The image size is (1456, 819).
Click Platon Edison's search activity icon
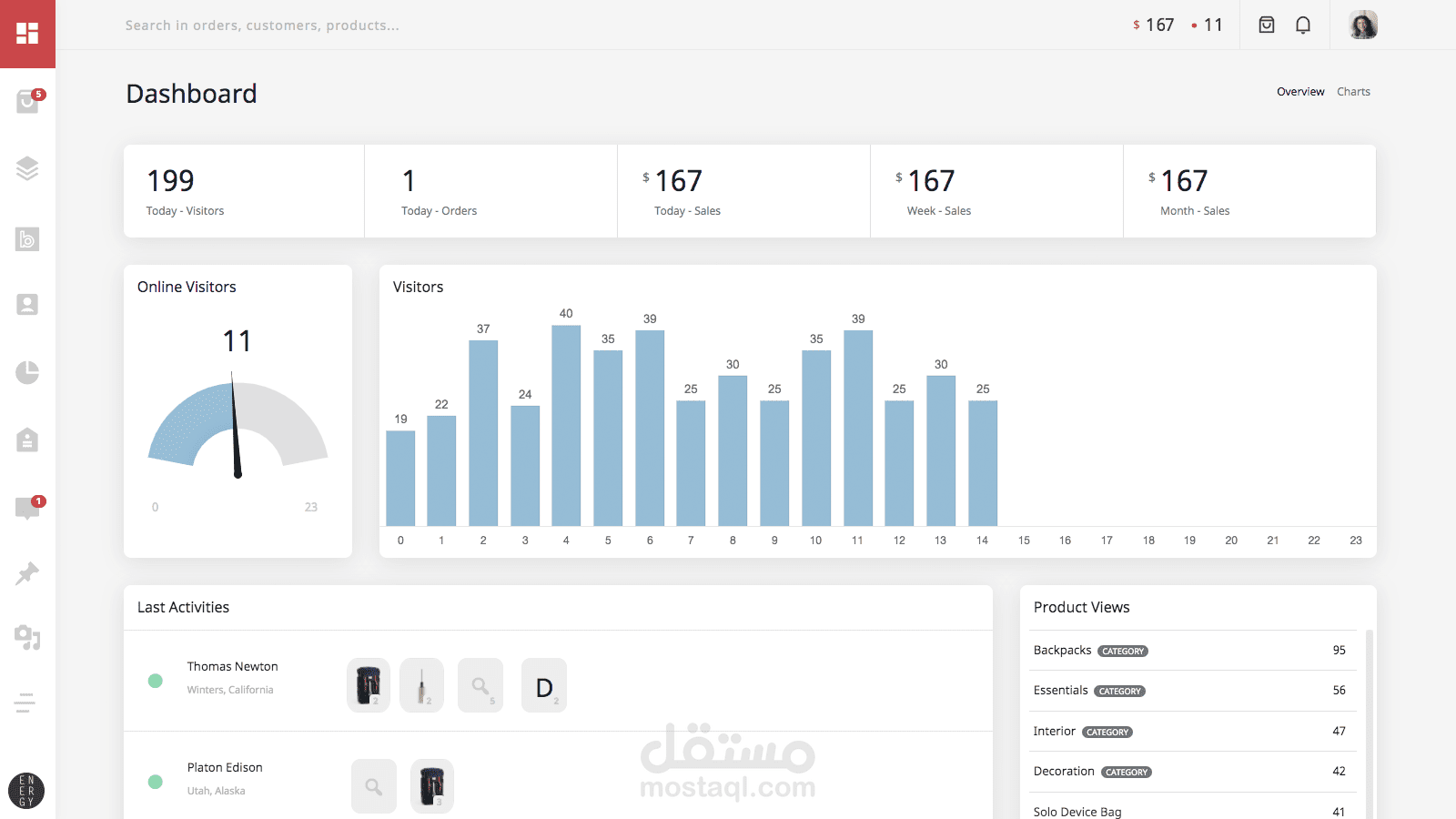click(x=374, y=786)
